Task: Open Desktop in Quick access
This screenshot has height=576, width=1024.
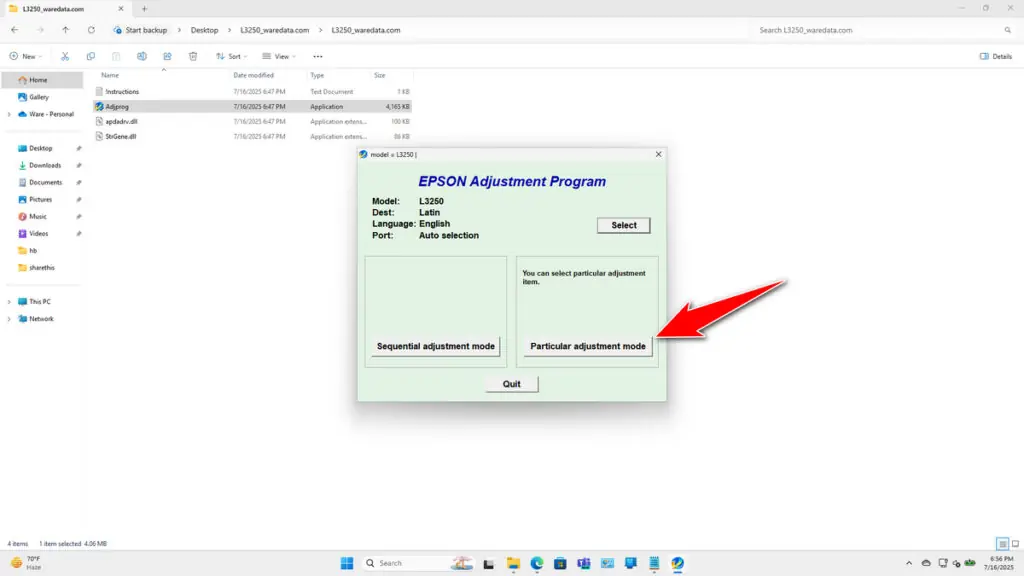Action: coord(42,148)
